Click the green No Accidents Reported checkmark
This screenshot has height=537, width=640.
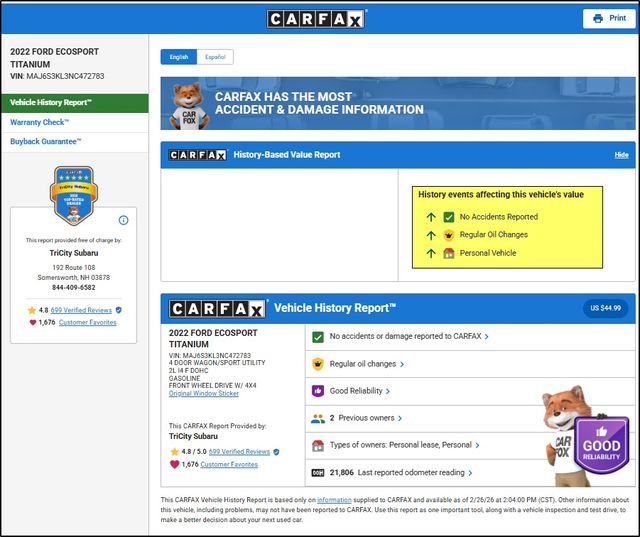point(450,217)
